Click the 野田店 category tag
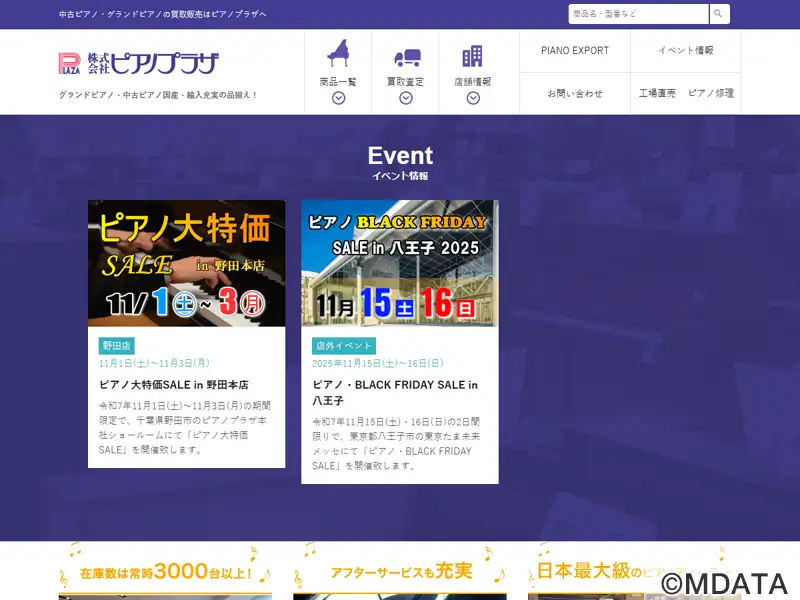This screenshot has width=800, height=600. click(x=116, y=345)
